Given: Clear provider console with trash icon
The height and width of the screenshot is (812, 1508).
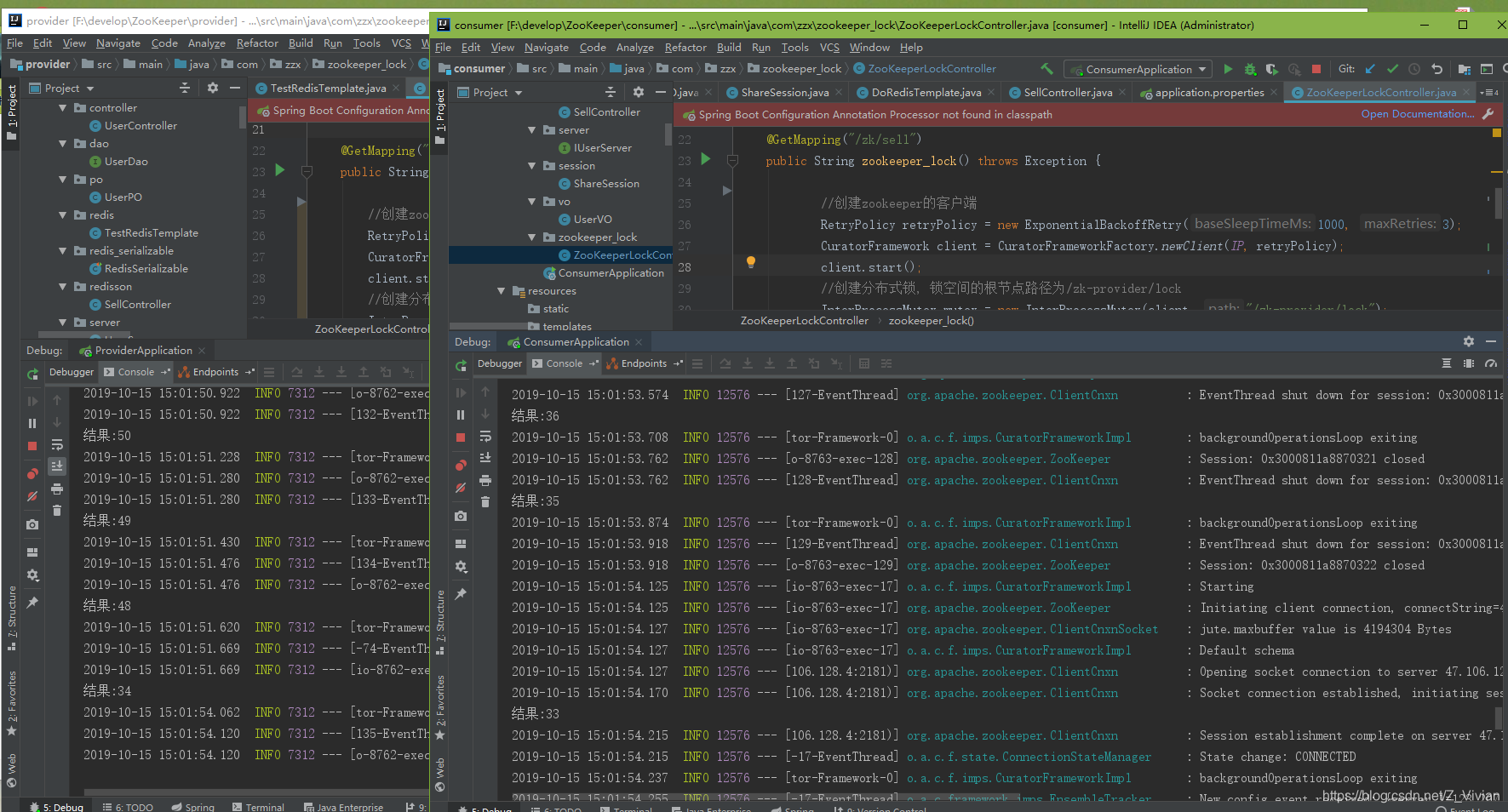Looking at the screenshot, I should (x=57, y=511).
